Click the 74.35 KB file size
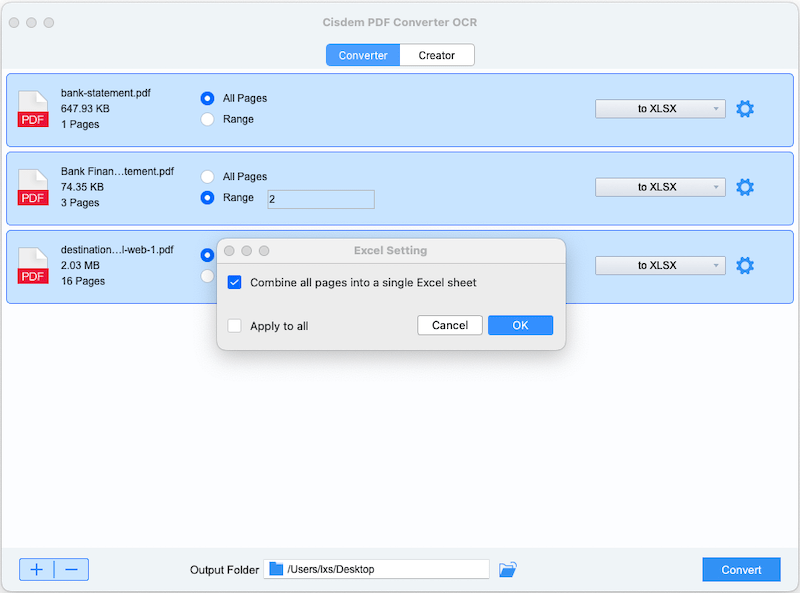This screenshot has width=800, height=593. pyautogui.click(x=82, y=187)
